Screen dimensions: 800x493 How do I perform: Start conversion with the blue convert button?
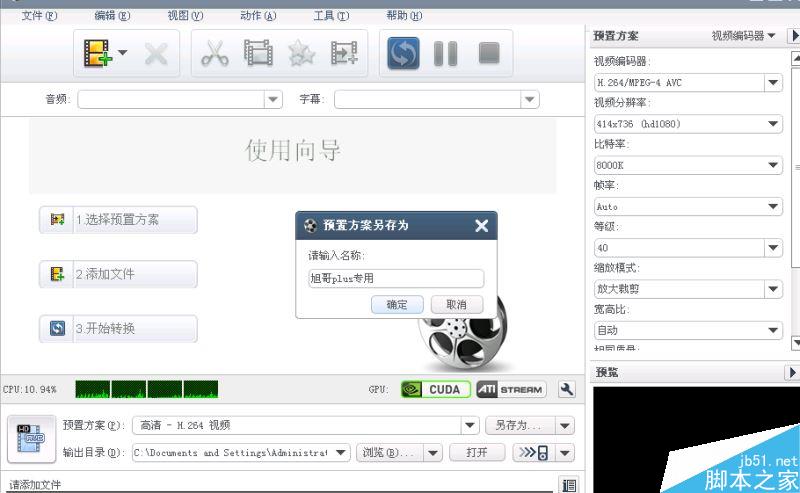(x=403, y=53)
